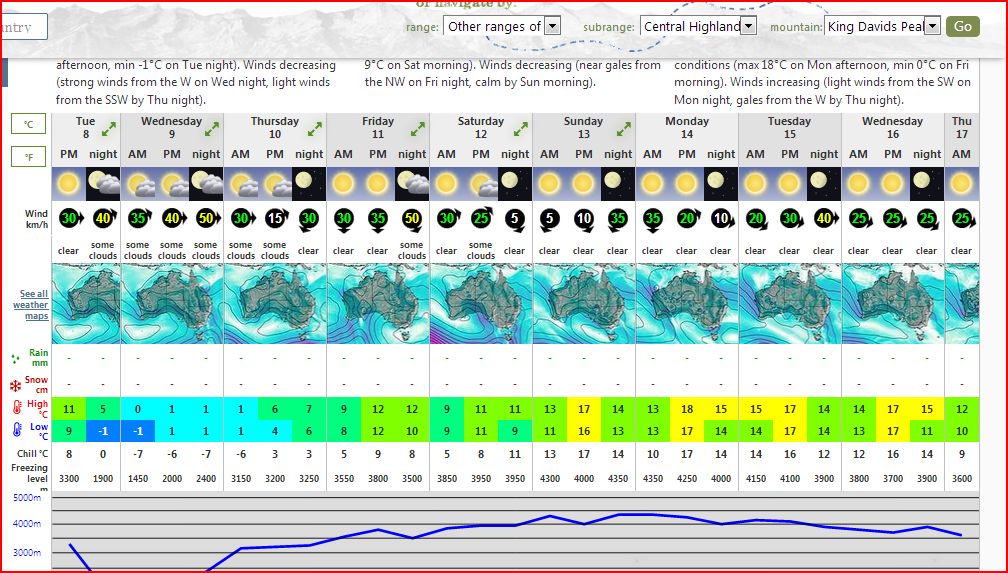Screen dimensions: 1008x573
Task: Click Saturday 12 PM partly cloudy icon
Action: (x=481, y=183)
